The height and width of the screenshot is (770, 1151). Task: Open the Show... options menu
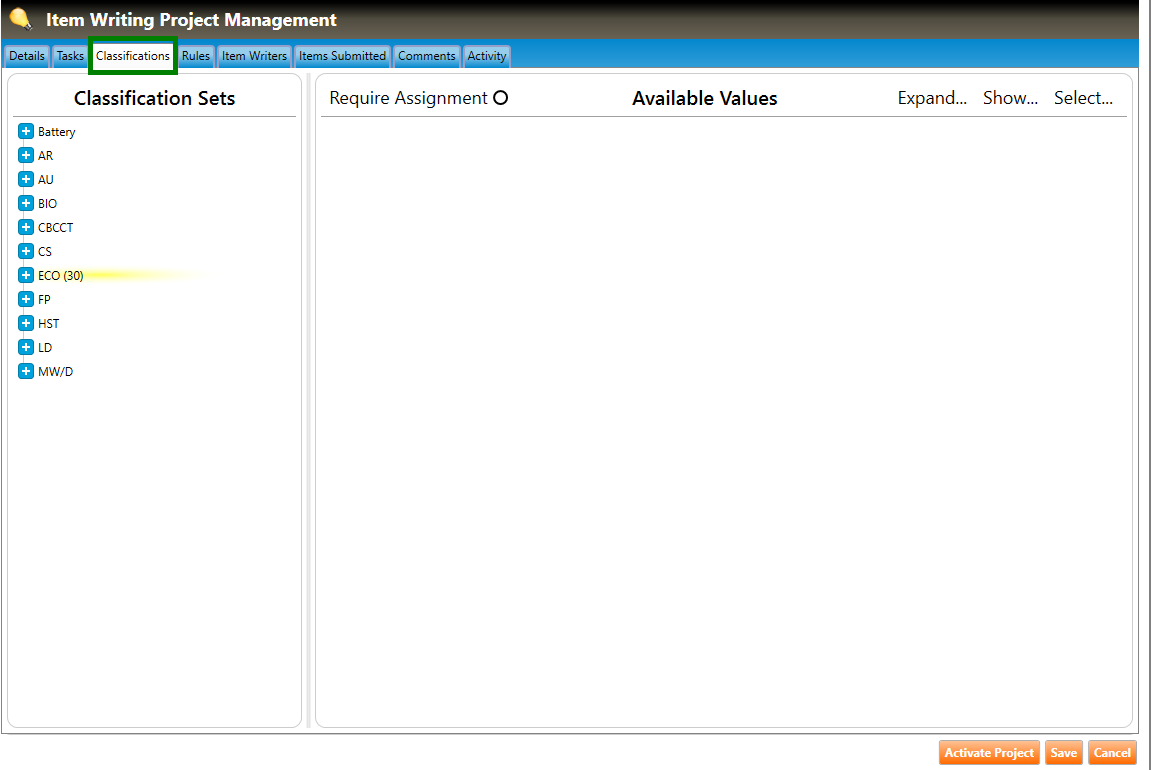coord(1010,98)
